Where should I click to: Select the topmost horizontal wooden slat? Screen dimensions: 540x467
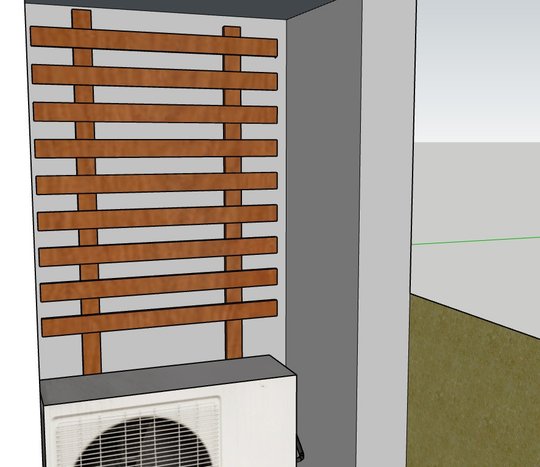[x=154, y=42]
